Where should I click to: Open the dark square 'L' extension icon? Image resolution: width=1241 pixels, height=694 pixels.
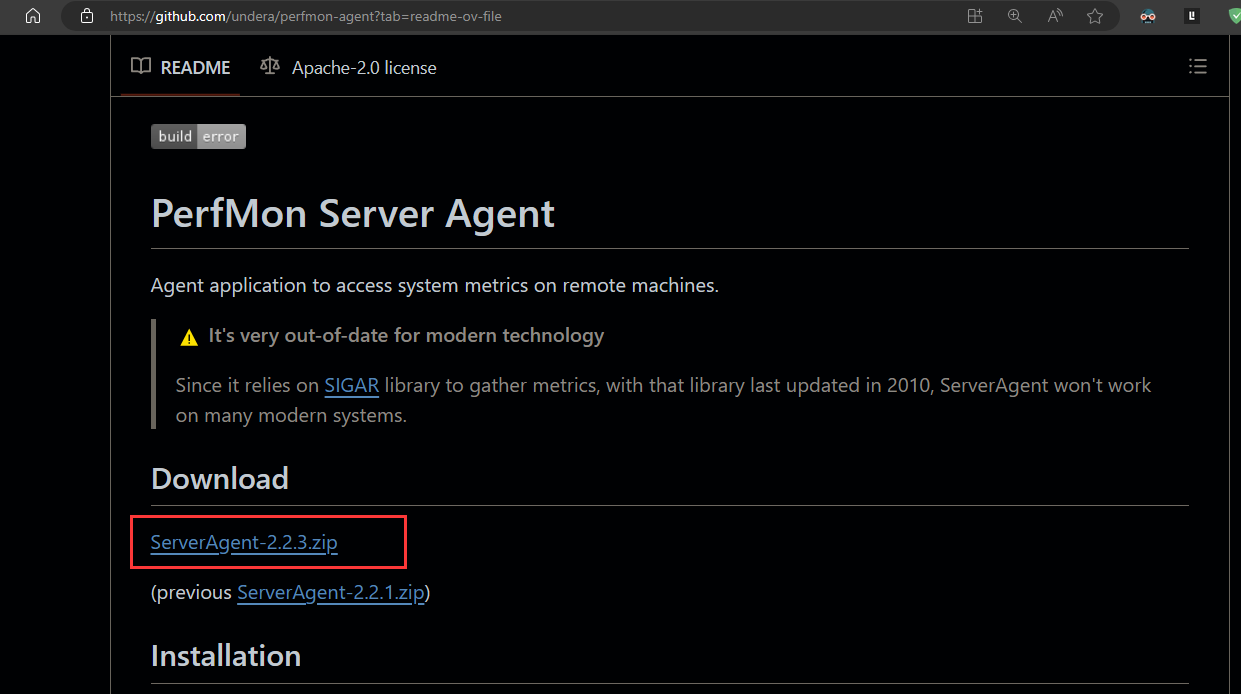click(1192, 16)
